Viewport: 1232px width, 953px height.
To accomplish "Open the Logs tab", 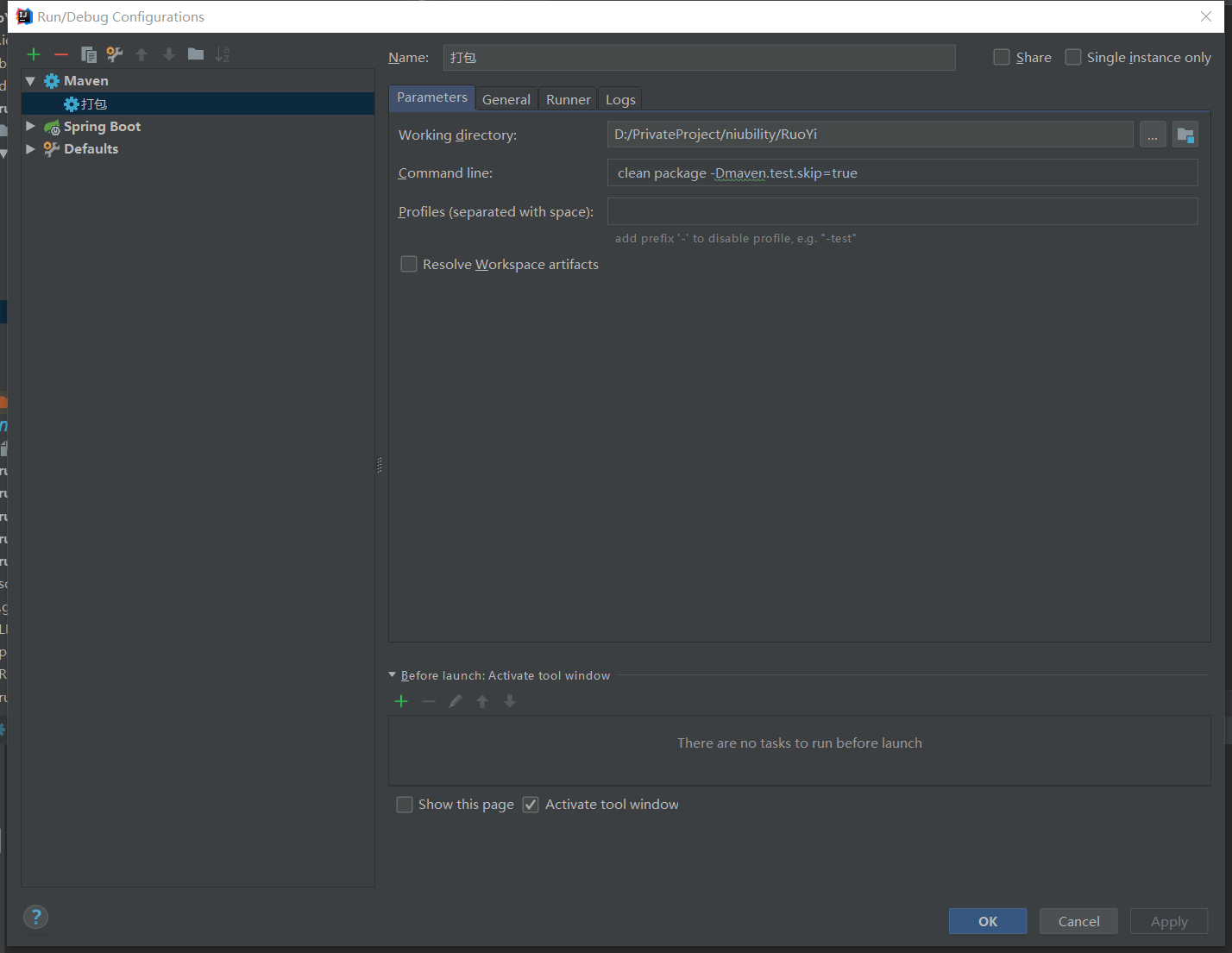I will 620,99.
